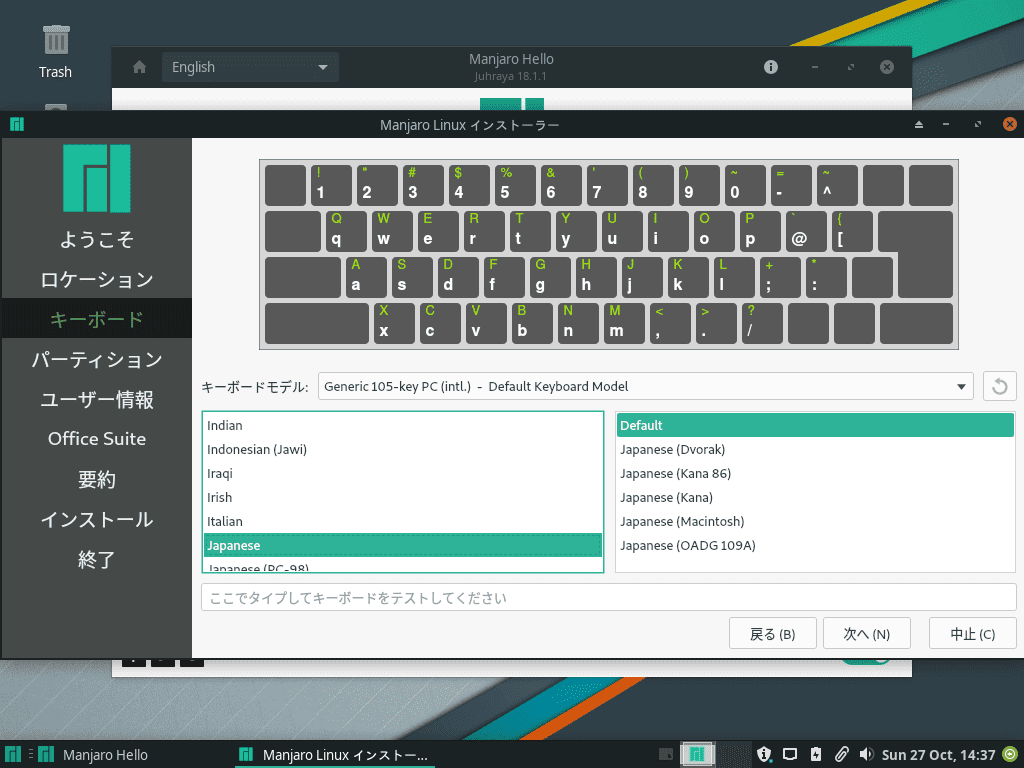Open the English language selector in Manjaro Hello

pos(250,67)
